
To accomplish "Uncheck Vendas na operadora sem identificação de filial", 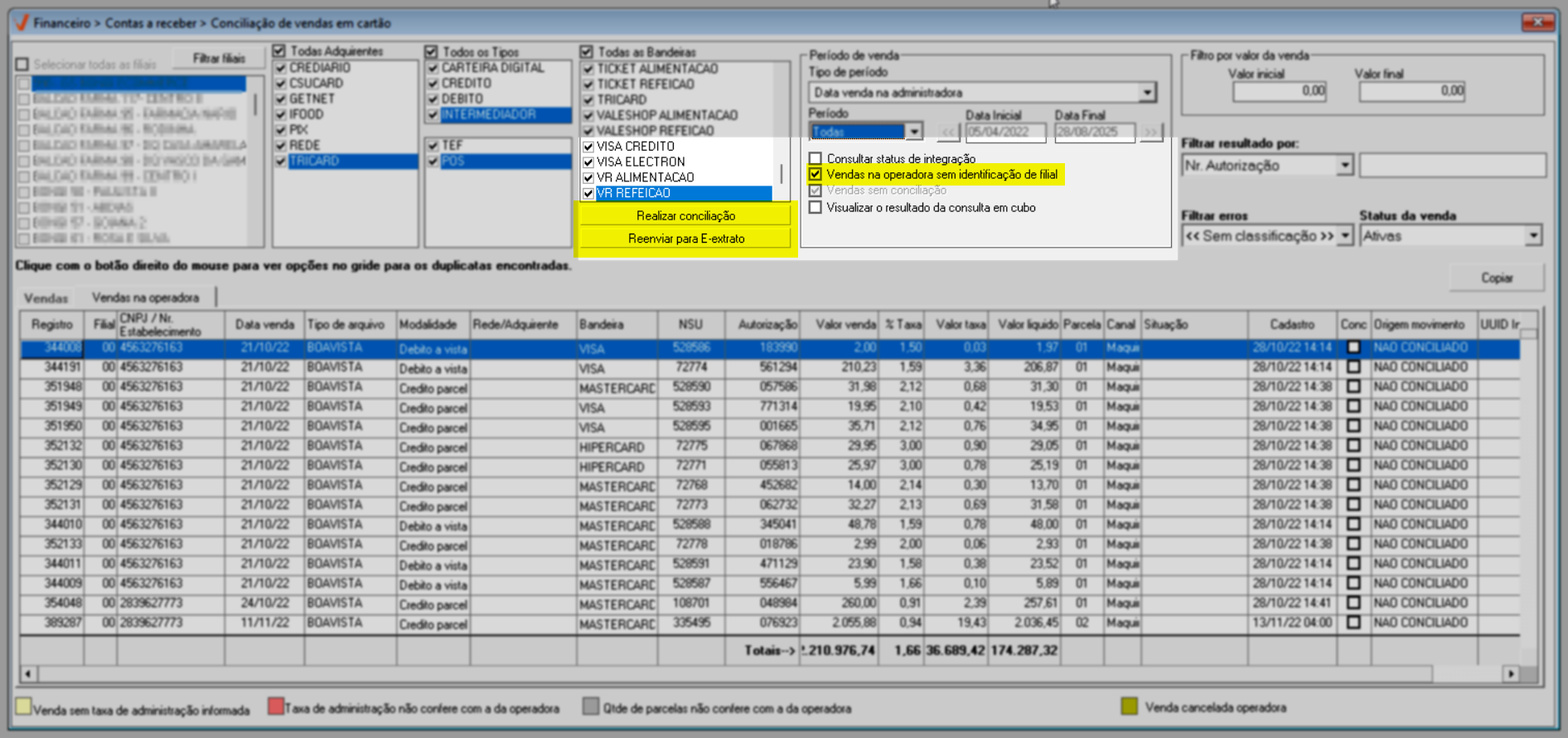I will 815,175.
